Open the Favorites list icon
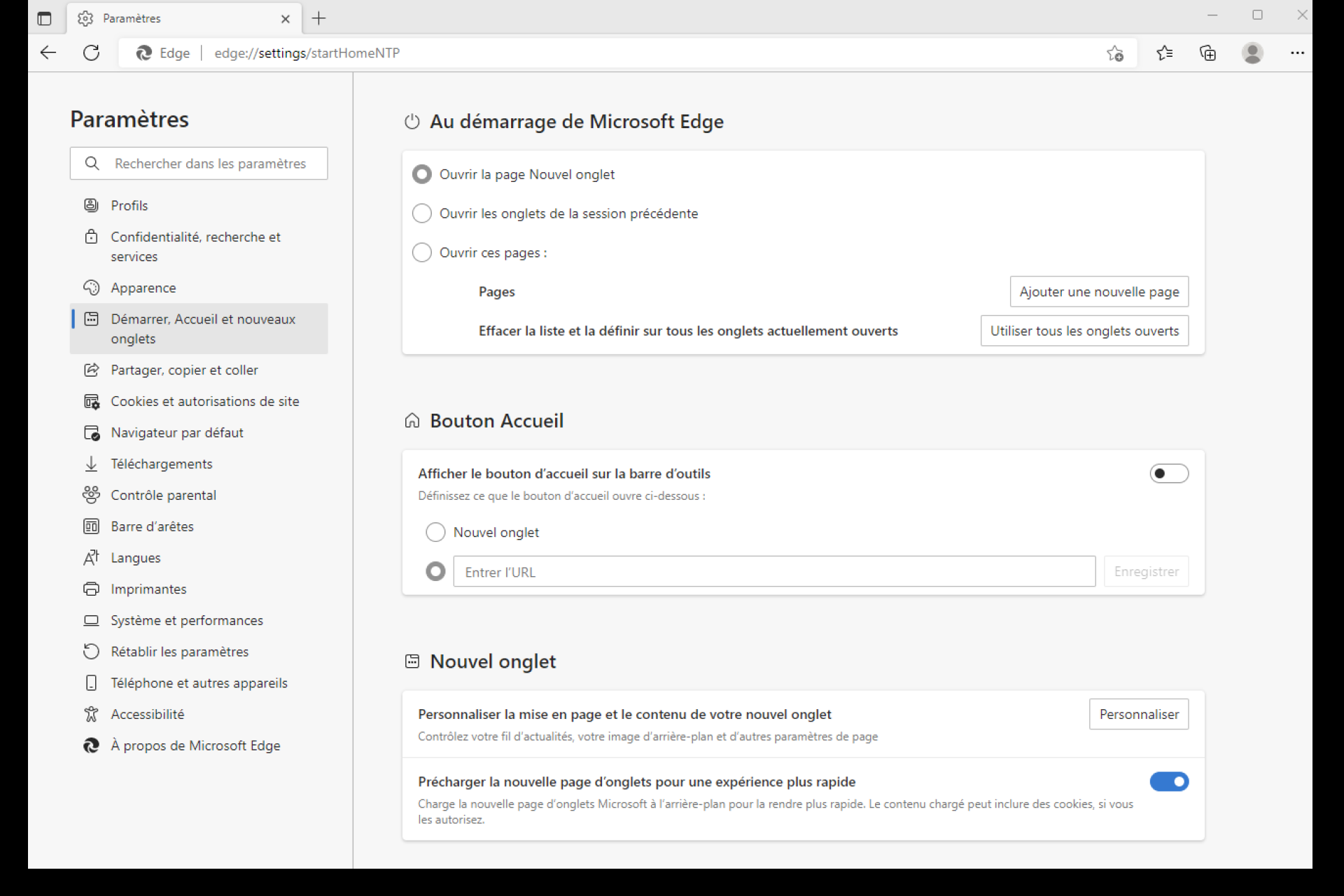 (1164, 52)
